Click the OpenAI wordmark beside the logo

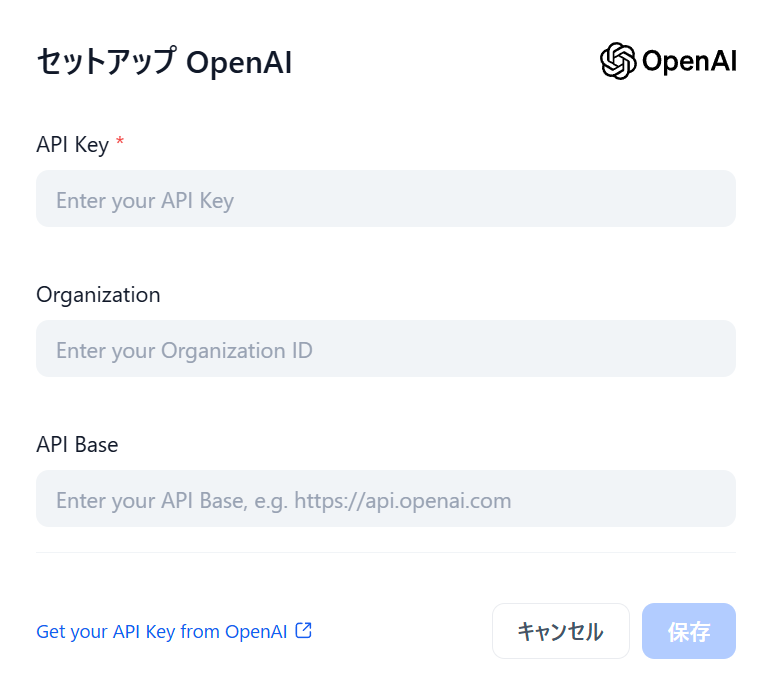coord(689,61)
